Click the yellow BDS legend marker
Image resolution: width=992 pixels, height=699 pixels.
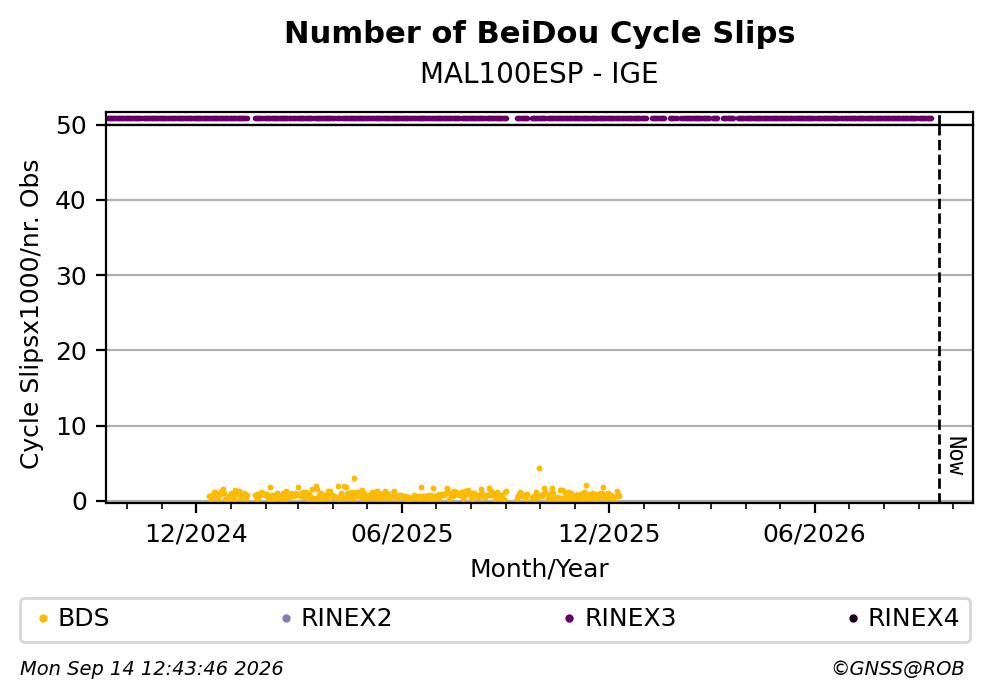tap(43, 619)
